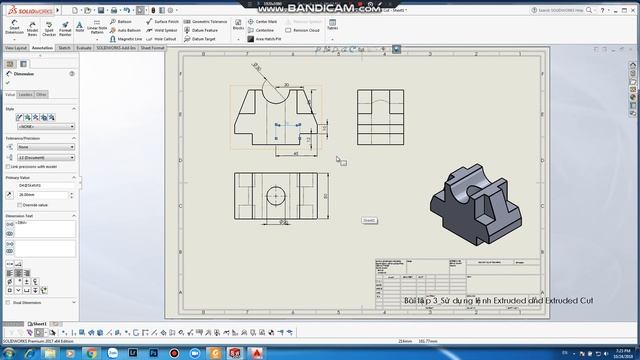Click the primary value 26.00mm field
This screenshot has width=640, height=360.
pos(42,195)
